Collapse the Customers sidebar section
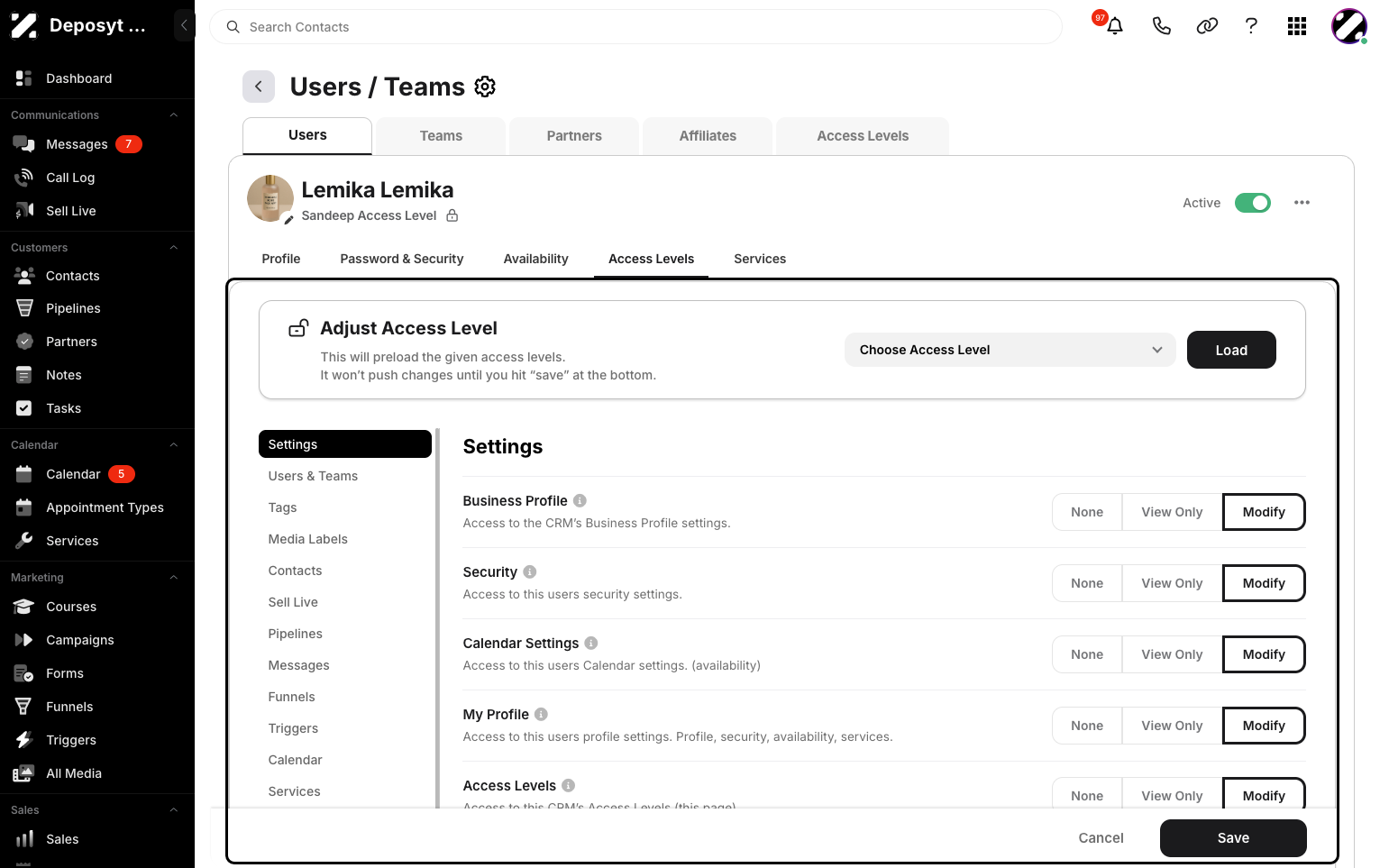The width and height of the screenshot is (1389, 868). (174, 247)
